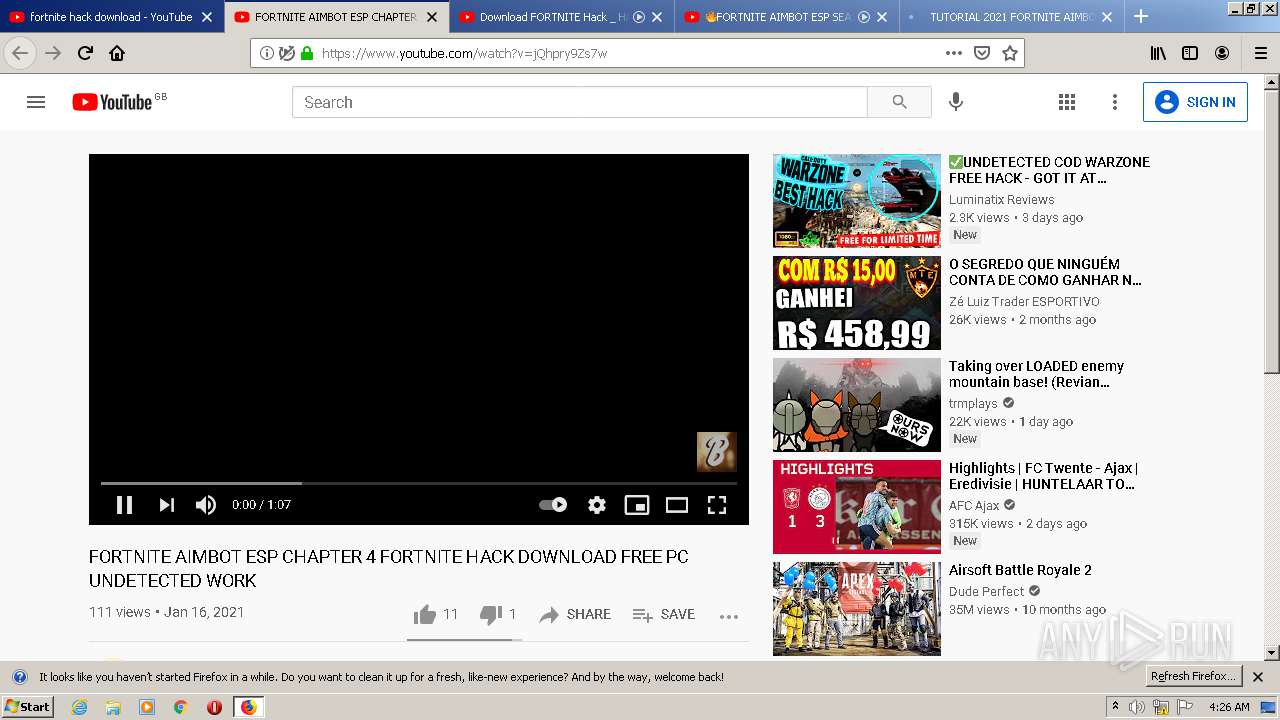Open FC Twente - Ajax highlights thumbnail
Viewport: 1280px width, 720px height.
click(x=857, y=507)
